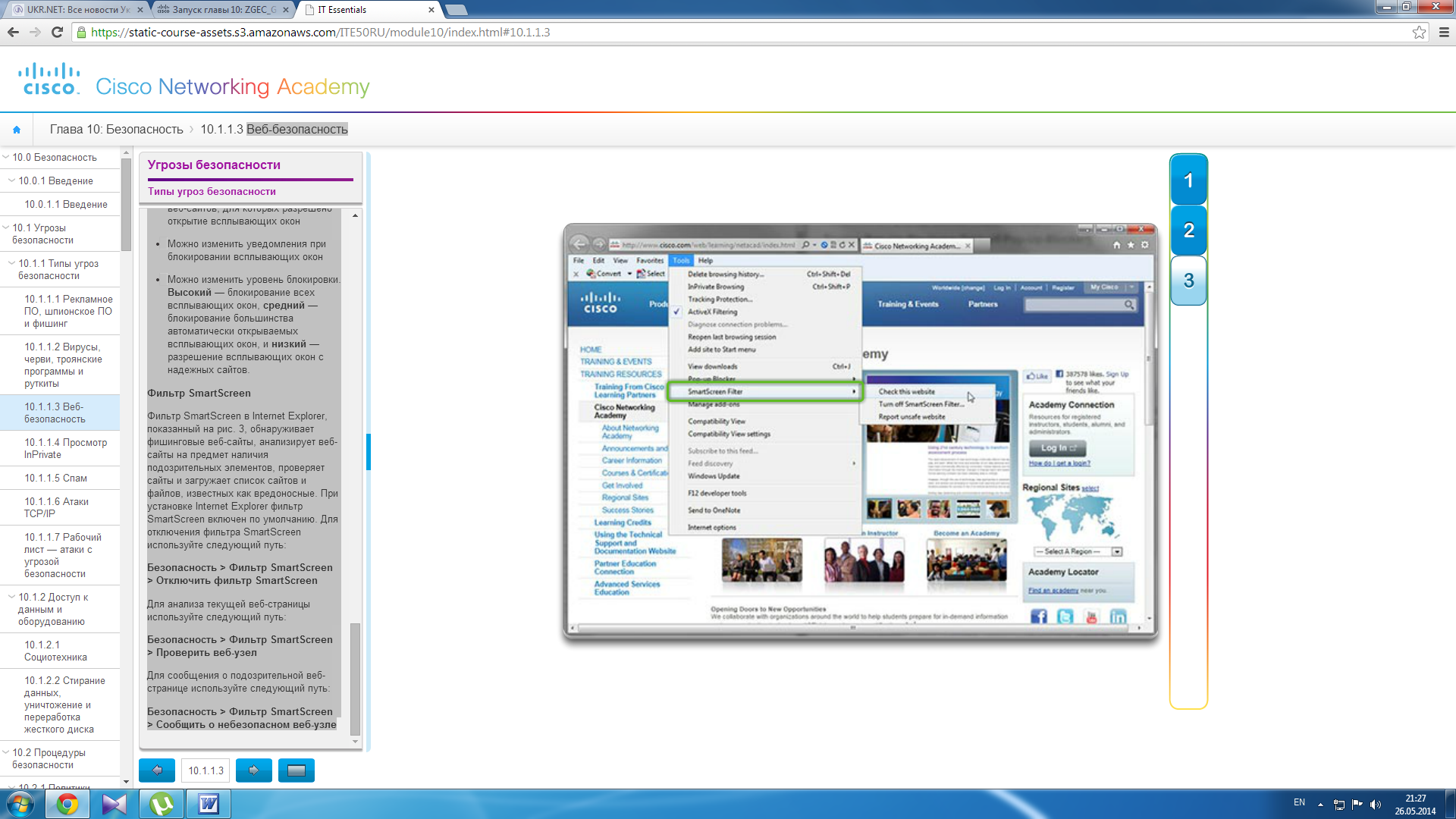Viewport: 1456px width, 819px height.
Task: Close the IT Essentials tab
Action: point(431,10)
